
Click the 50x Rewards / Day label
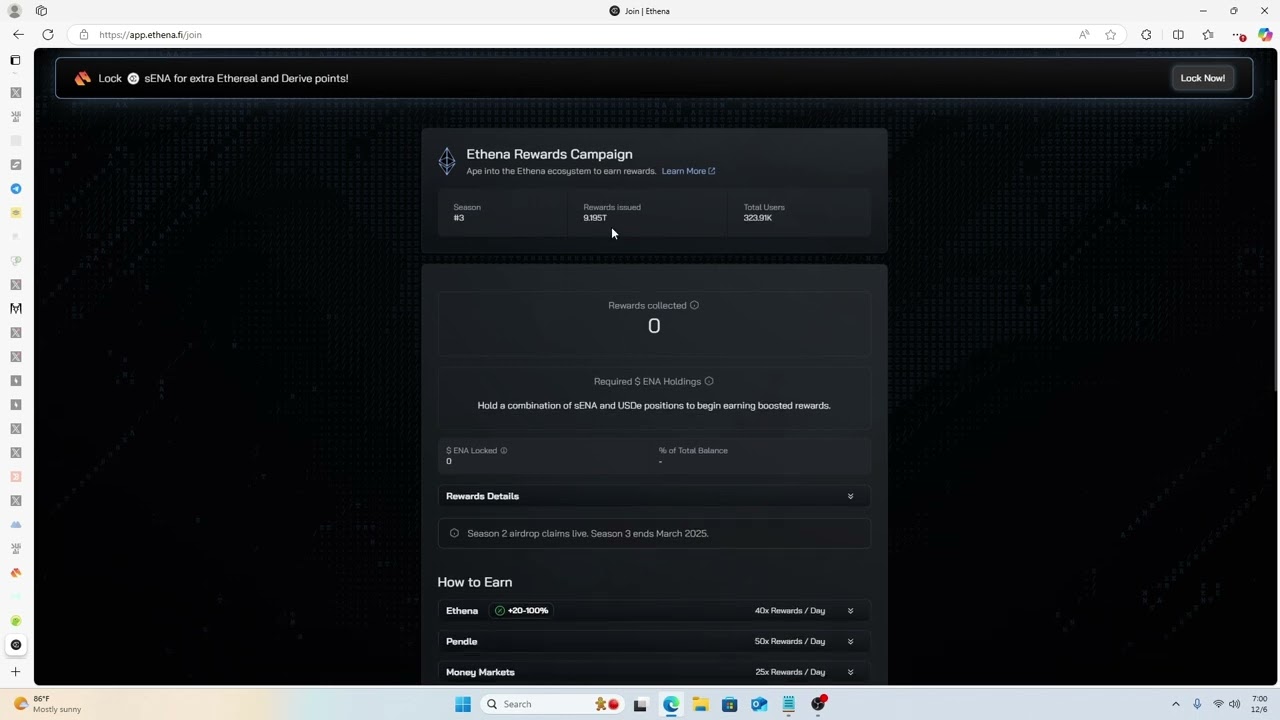(x=790, y=641)
